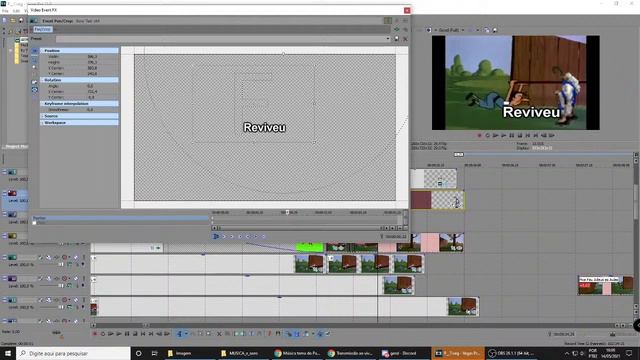Click the Show Properties icon in Pan/Crop sidebar

click(35, 51)
